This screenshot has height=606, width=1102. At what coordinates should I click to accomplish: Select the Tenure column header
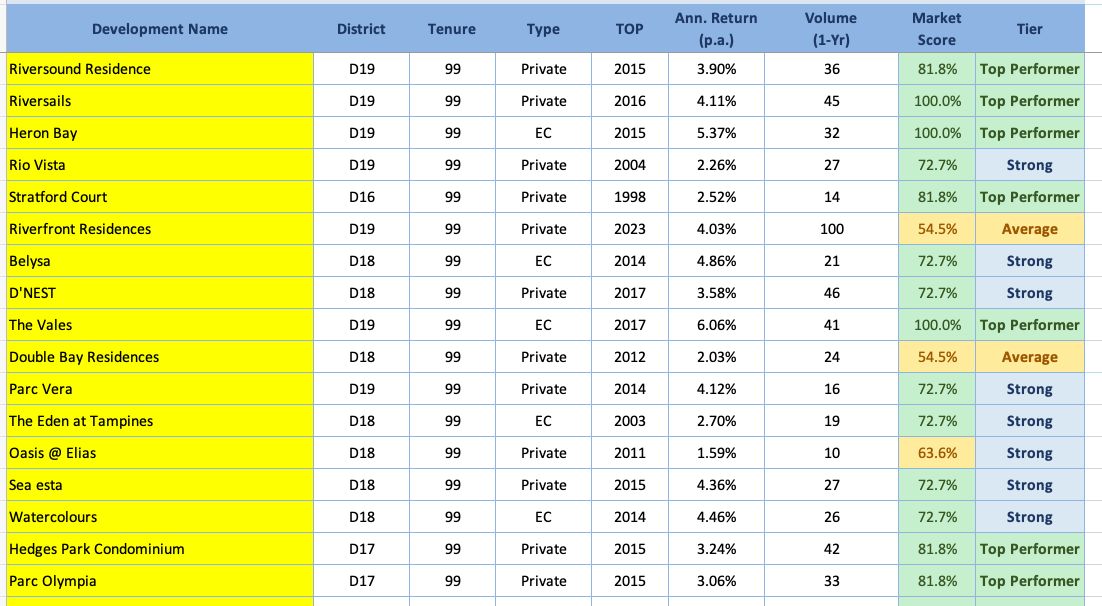pyautogui.click(x=452, y=29)
